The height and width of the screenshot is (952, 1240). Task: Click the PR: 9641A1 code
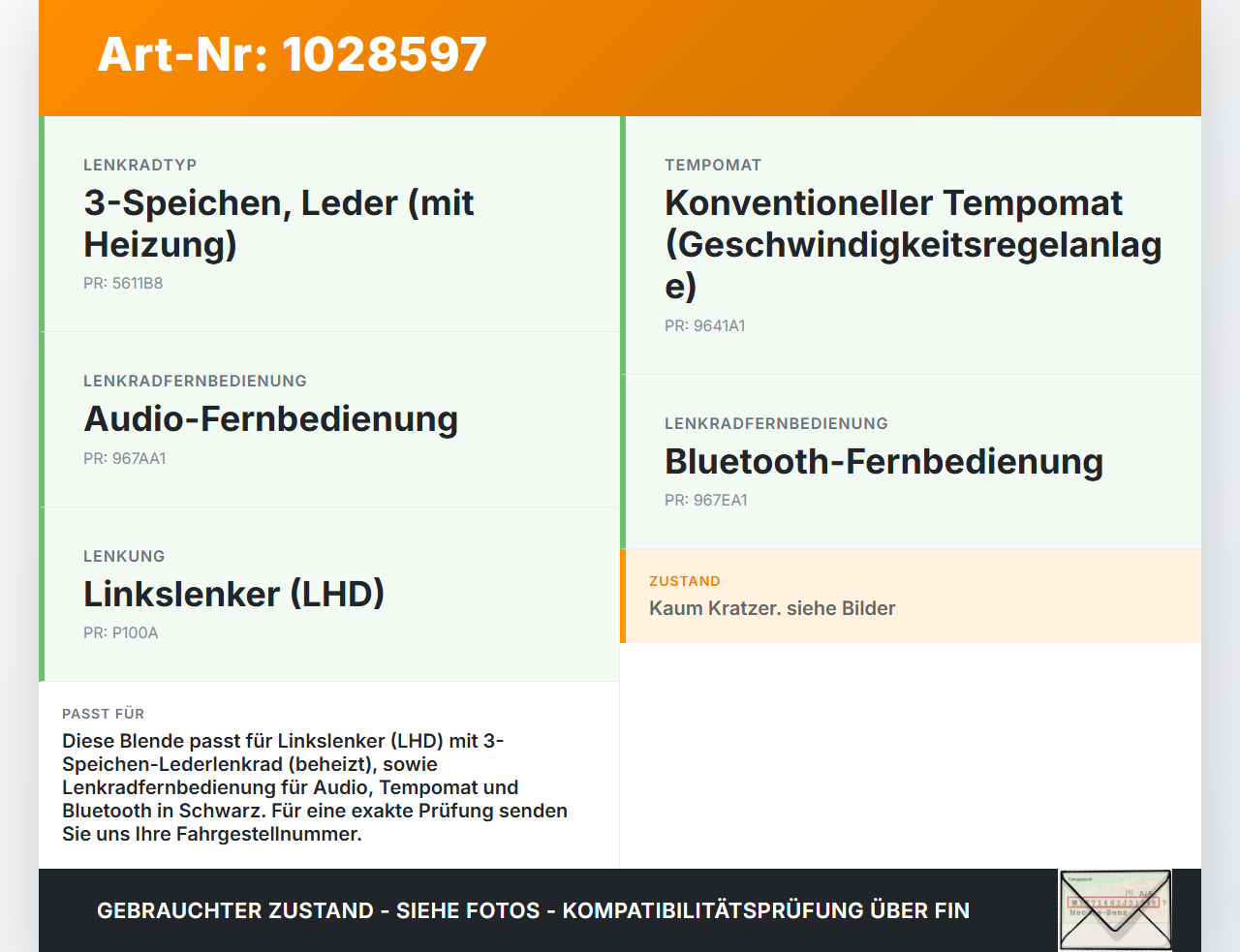[x=704, y=325]
